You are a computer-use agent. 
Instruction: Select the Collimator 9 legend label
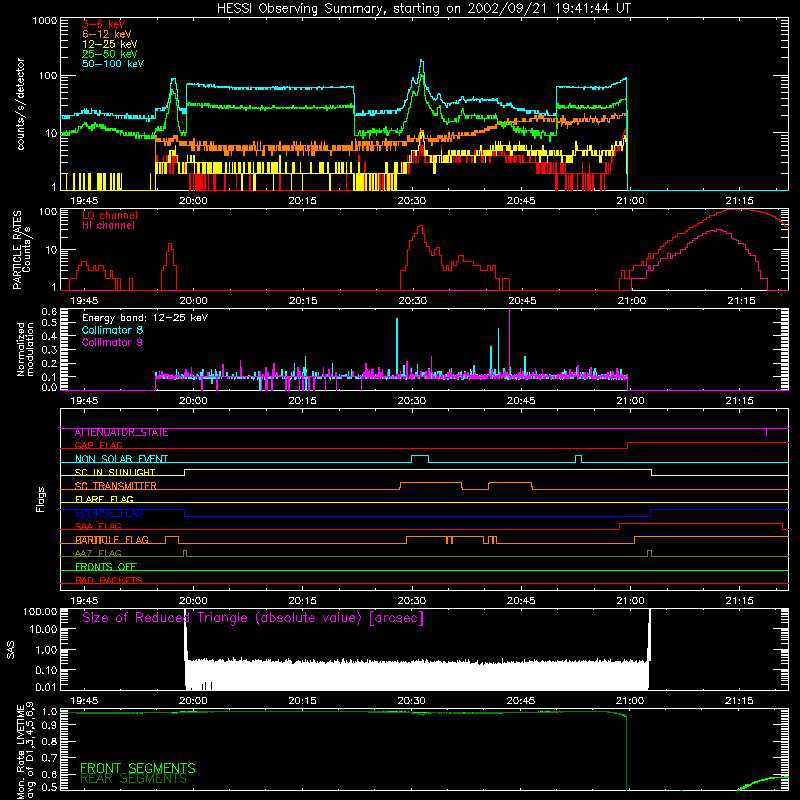[112, 342]
